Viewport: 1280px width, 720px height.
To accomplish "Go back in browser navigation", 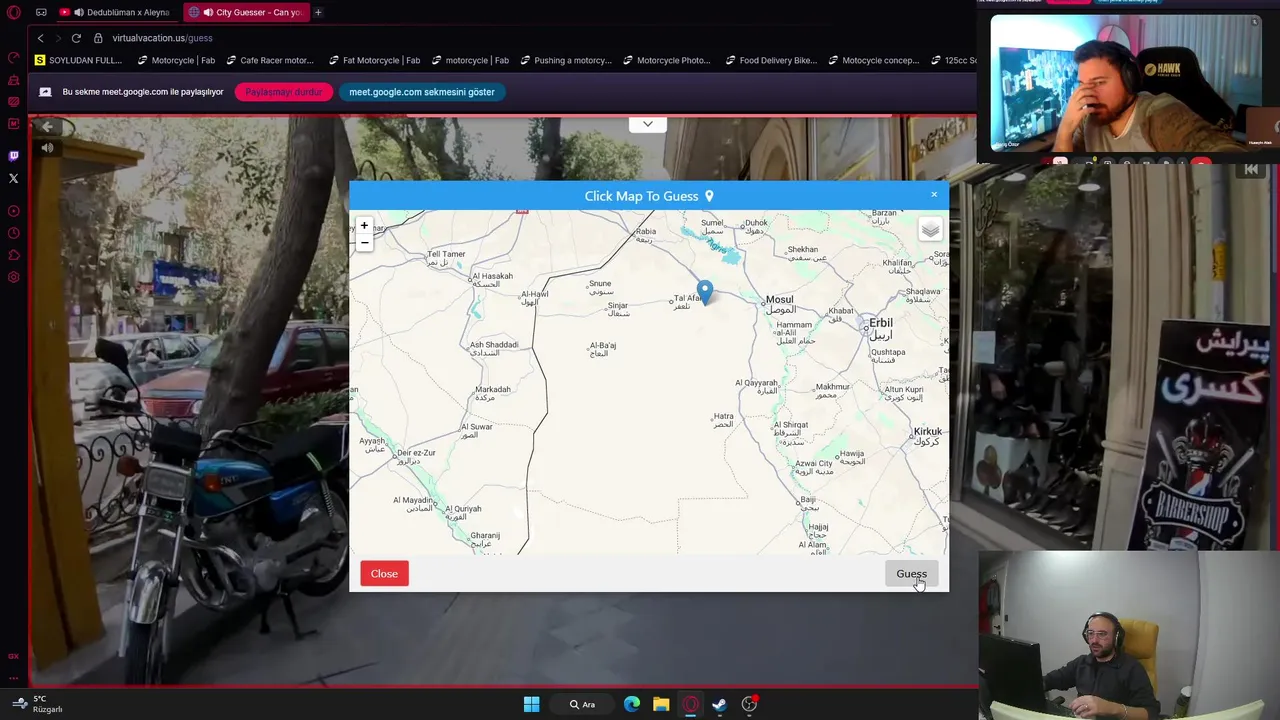I will [x=40, y=38].
